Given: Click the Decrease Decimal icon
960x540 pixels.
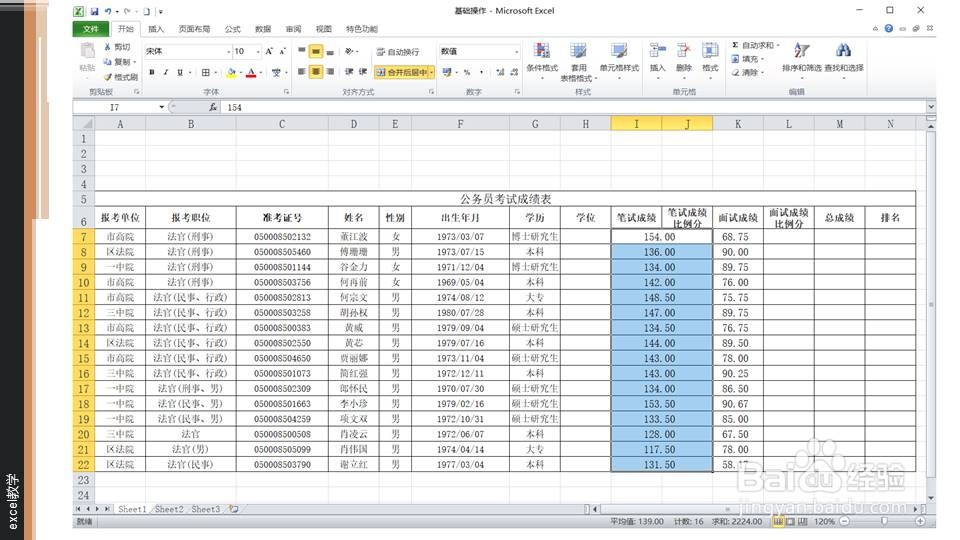Looking at the screenshot, I should (514, 72).
